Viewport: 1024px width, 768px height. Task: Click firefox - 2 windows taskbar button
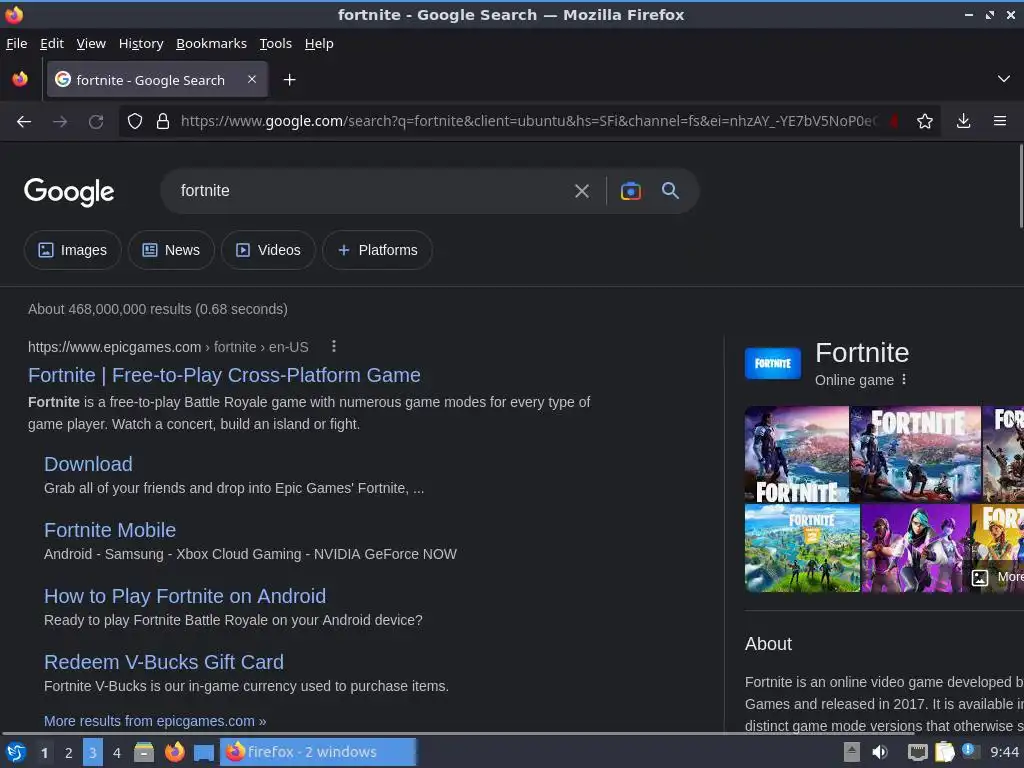point(318,752)
